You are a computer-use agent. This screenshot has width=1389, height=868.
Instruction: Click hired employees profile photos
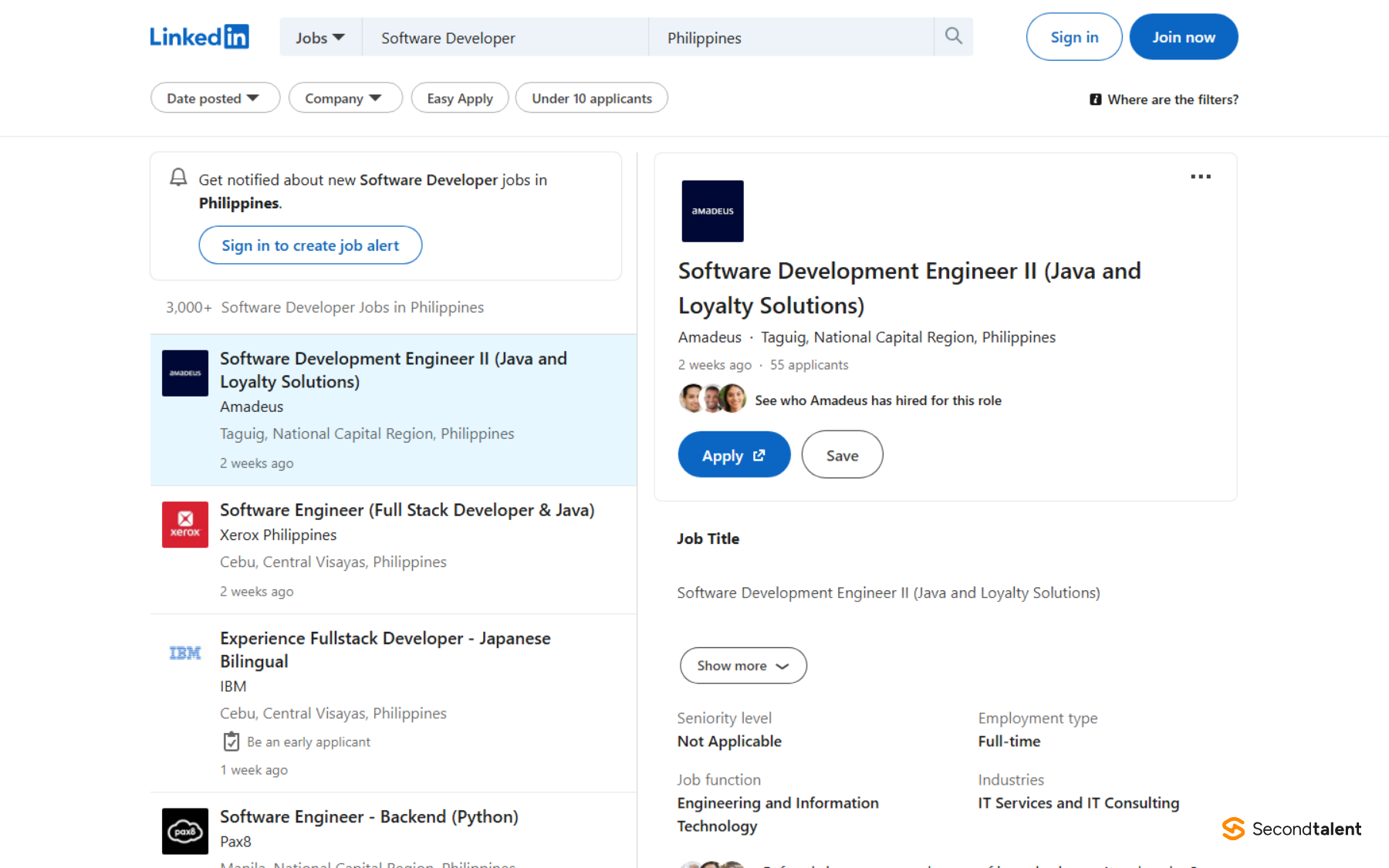[x=712, y=399]
